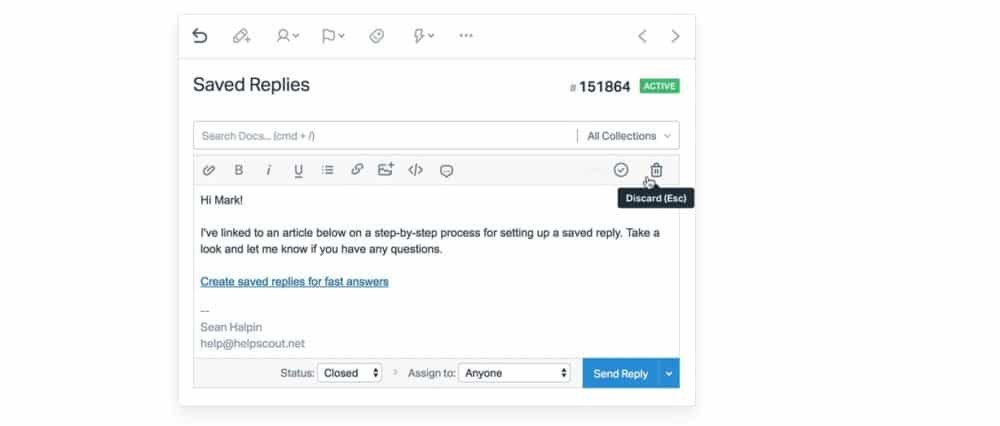Insert a code block
The image size is (1000, 426).
coord(415,170)
